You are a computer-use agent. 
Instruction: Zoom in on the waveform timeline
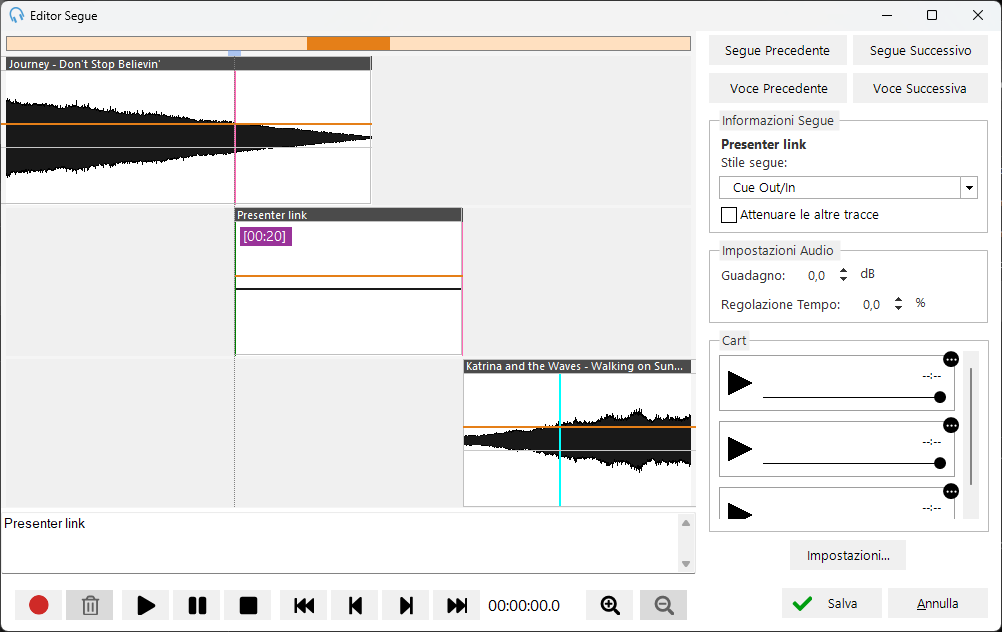coord(610,605)
